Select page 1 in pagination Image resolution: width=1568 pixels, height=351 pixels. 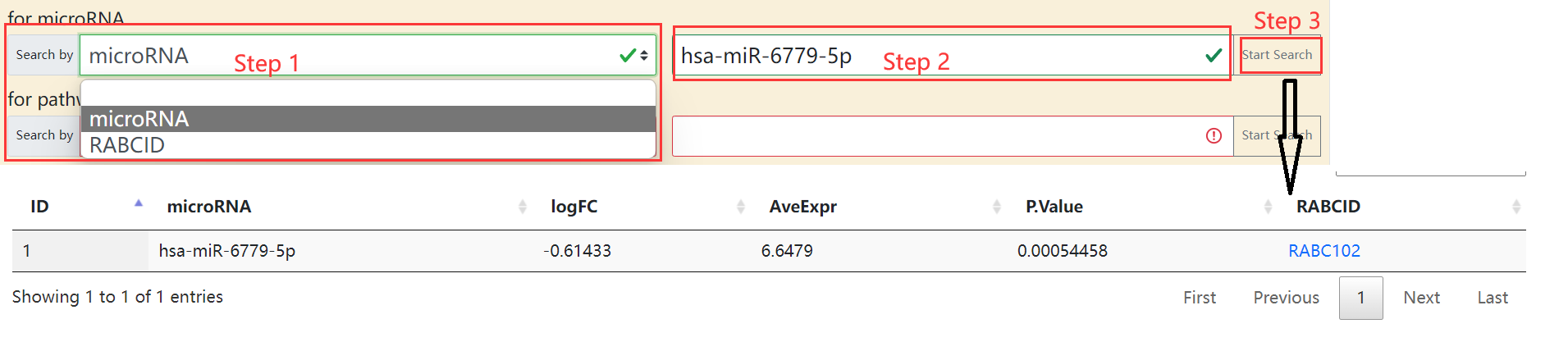point(1360,298)
